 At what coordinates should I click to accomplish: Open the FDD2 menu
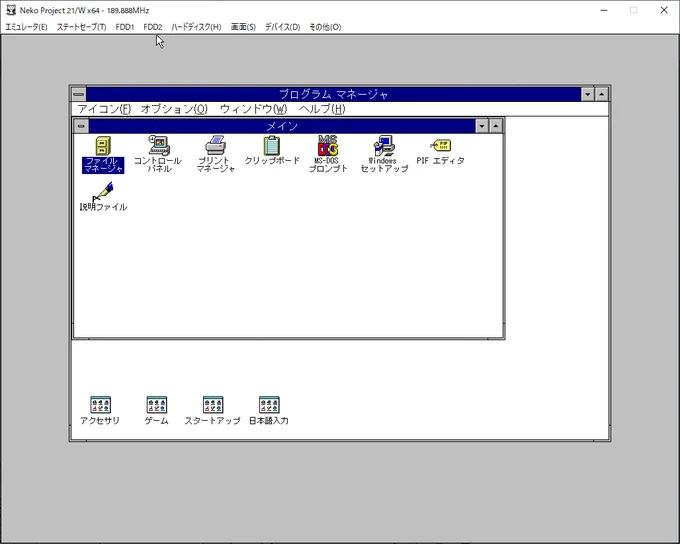(153, 27)
